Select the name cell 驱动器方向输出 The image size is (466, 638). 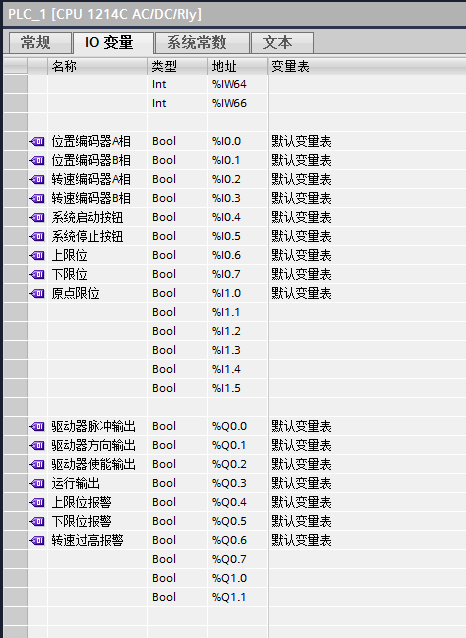(97, 446)
